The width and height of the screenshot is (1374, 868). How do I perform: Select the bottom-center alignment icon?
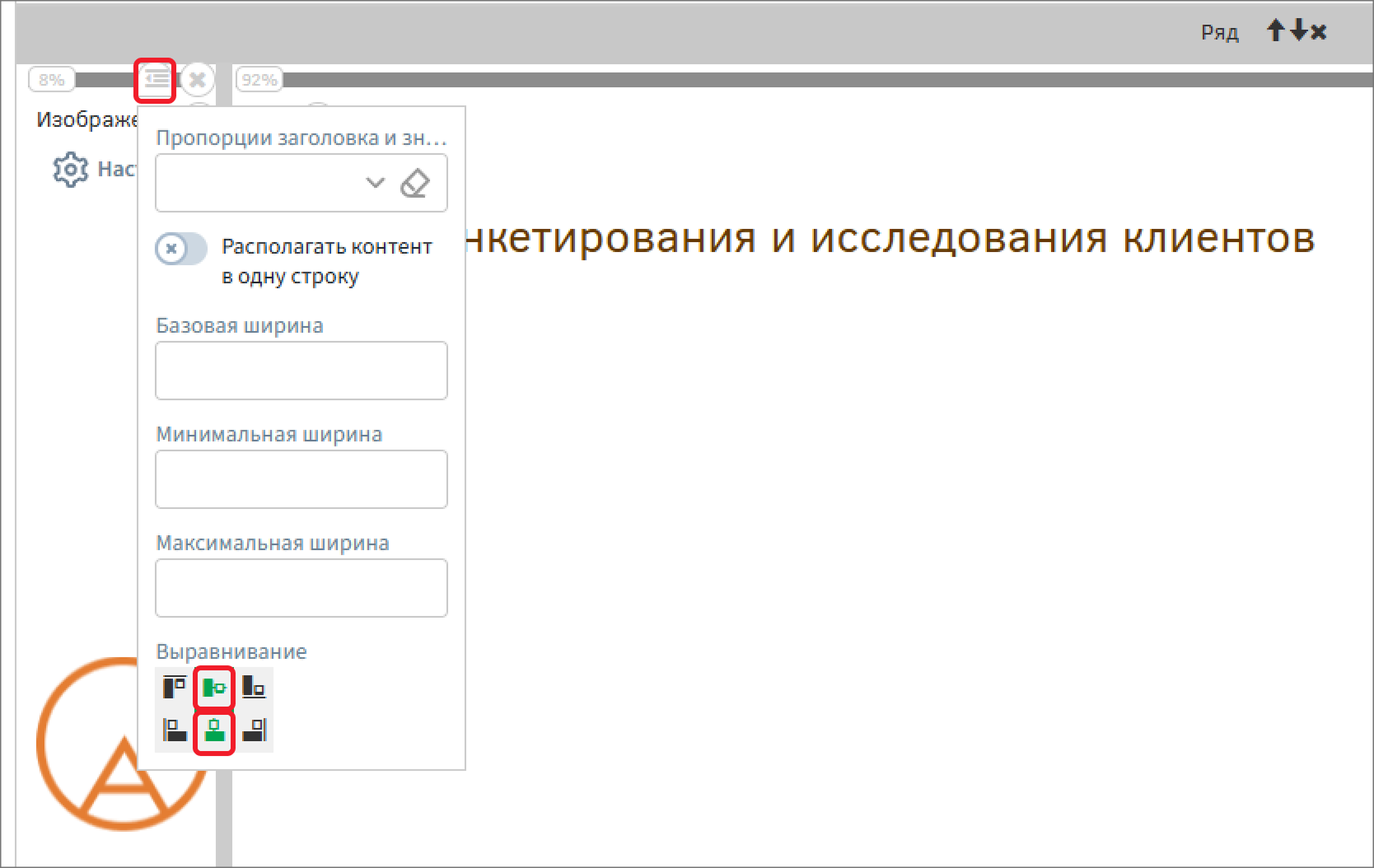214,730
